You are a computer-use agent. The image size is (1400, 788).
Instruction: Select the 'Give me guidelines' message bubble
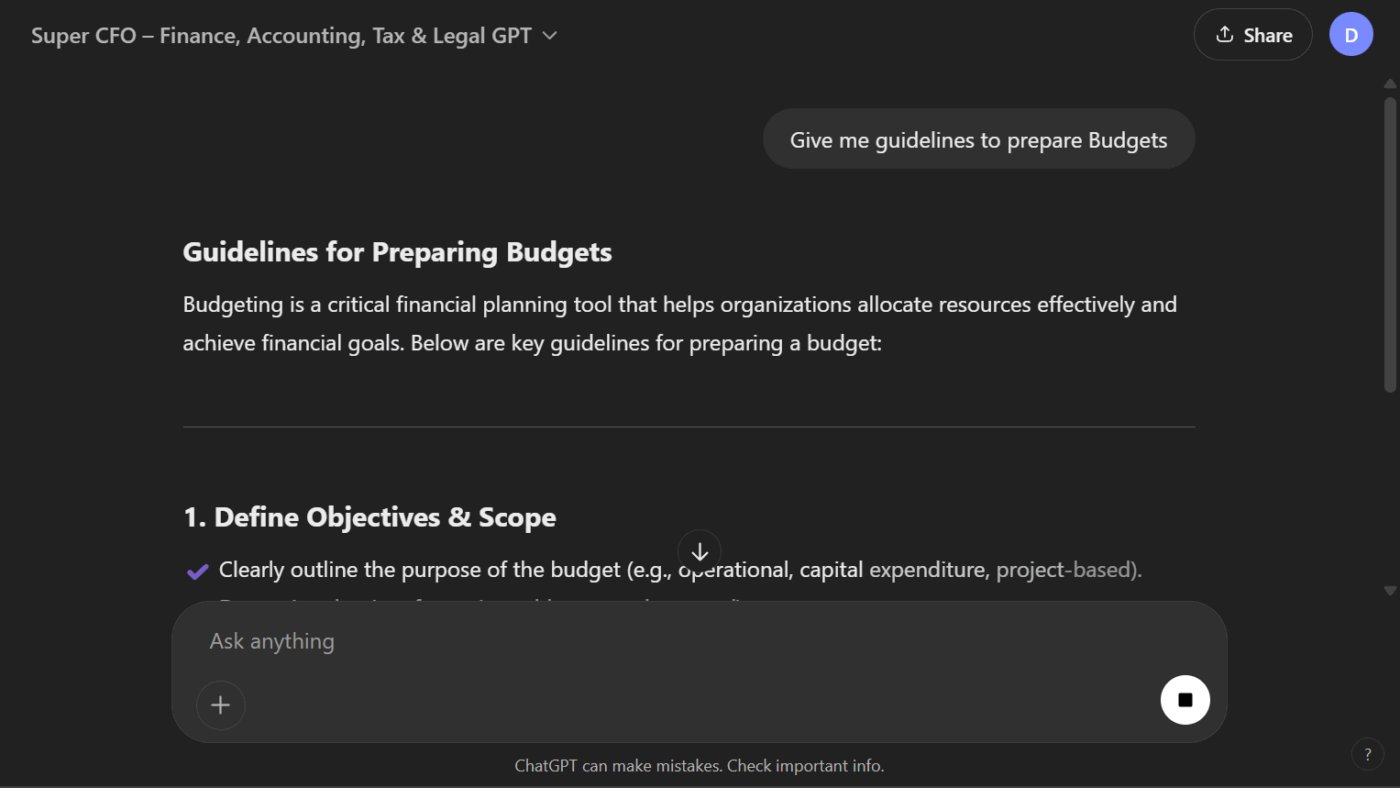pyautogui.click(x=978, y=140)
